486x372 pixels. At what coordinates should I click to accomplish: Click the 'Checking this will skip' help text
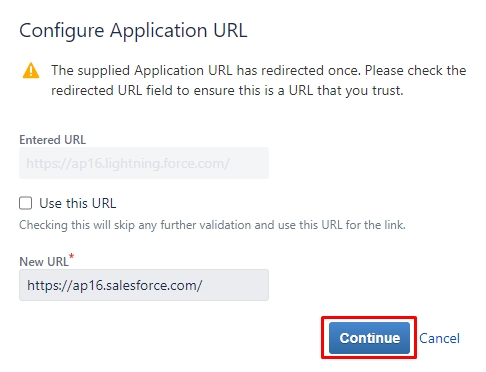click(212, 225)
